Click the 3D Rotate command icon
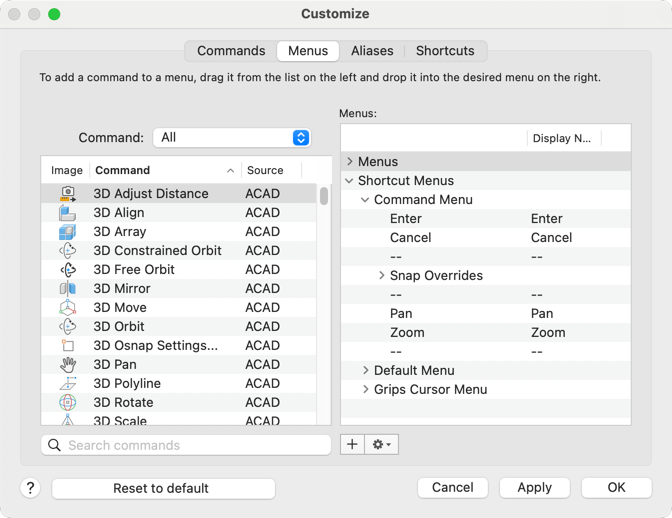This screenshot has height=518, width=672. pyautogui.click(x=68, y=403)
